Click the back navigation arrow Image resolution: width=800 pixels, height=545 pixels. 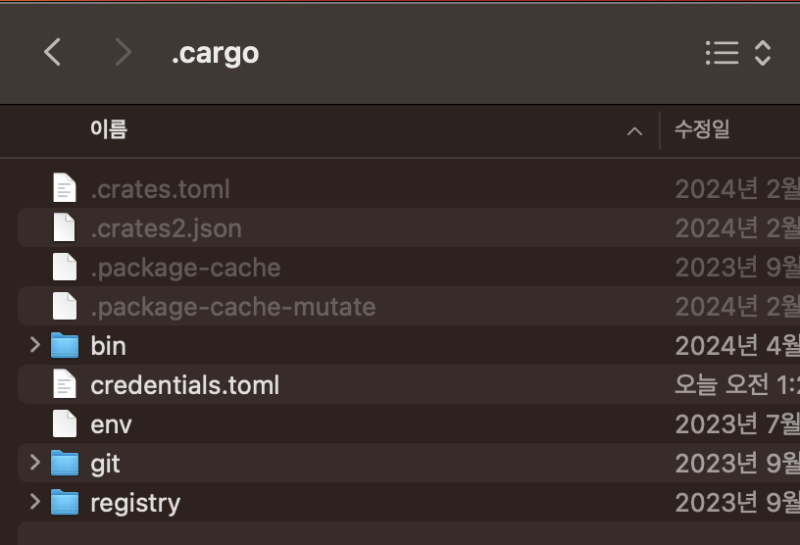tap(53, 53)
